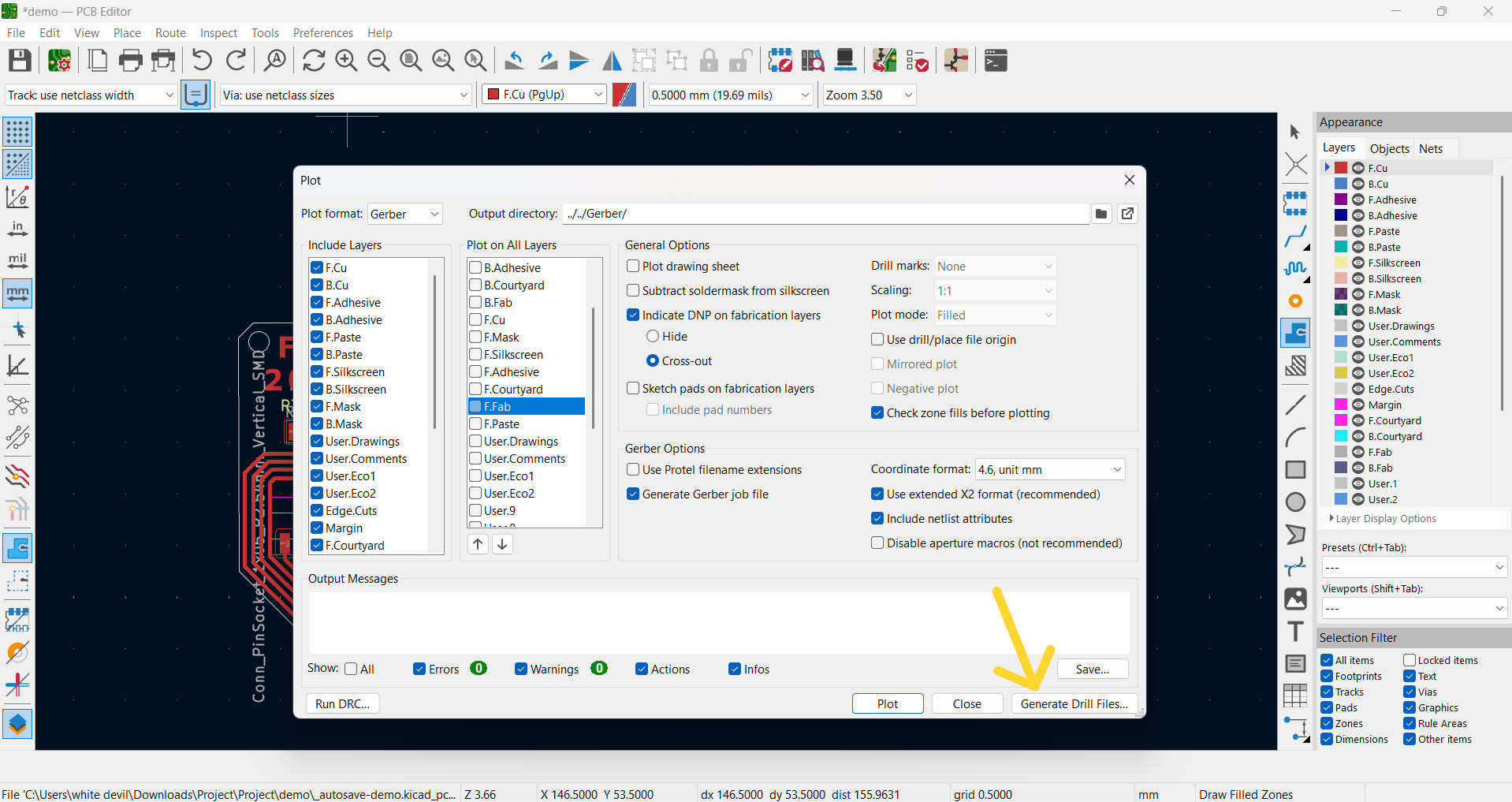Click the Undo arrow icon
Screen dimensions: 1512x802
203,61
